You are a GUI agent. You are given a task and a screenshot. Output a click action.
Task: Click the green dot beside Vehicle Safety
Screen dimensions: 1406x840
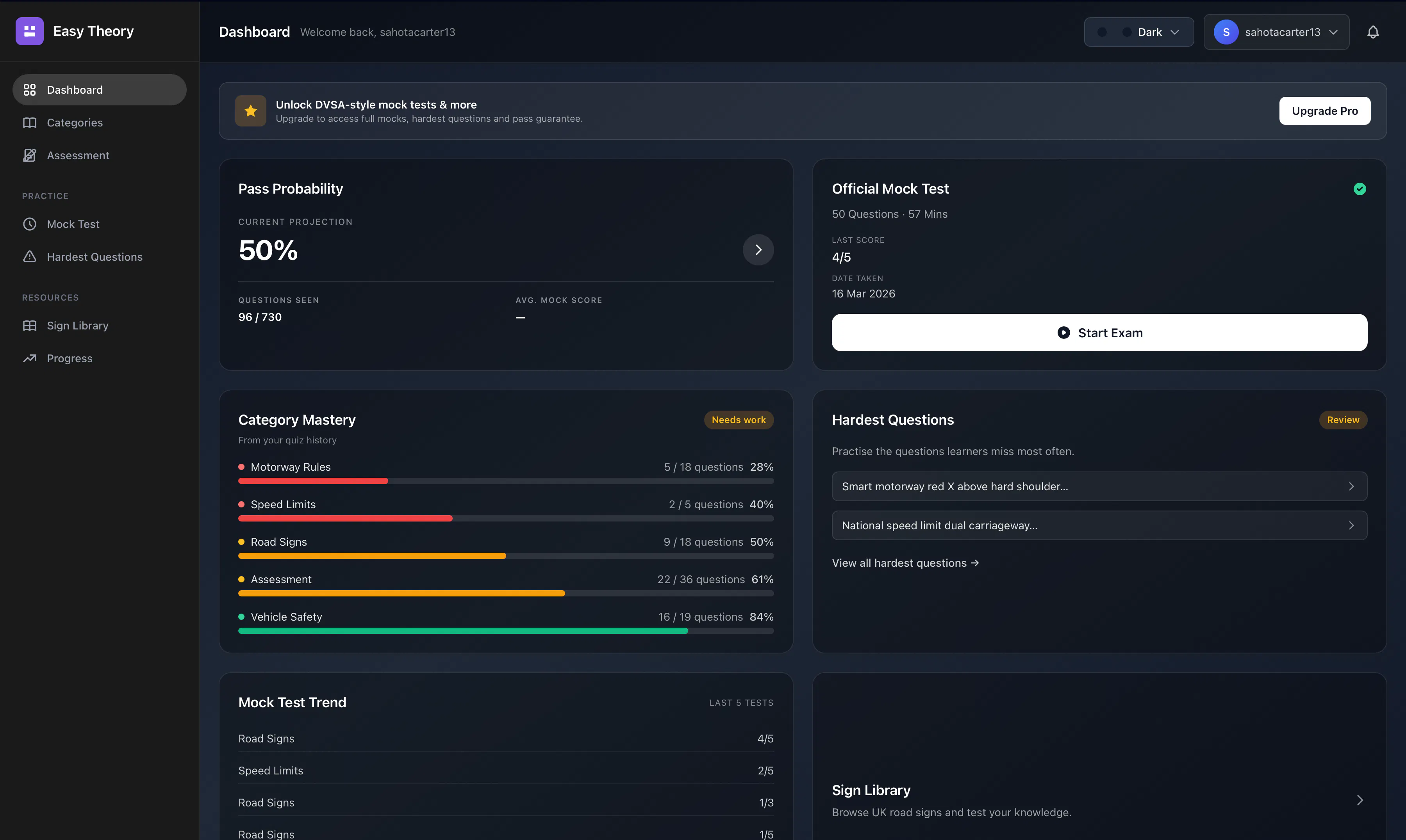241,617
